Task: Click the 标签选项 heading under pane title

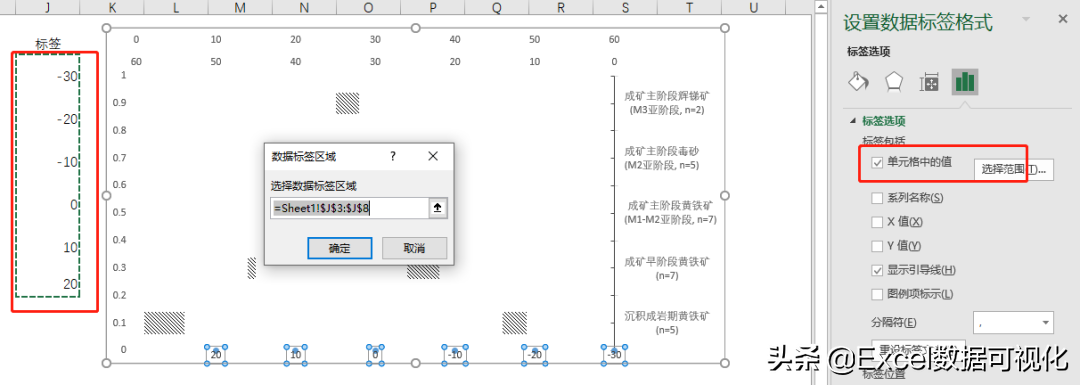Action: point(868,51)
